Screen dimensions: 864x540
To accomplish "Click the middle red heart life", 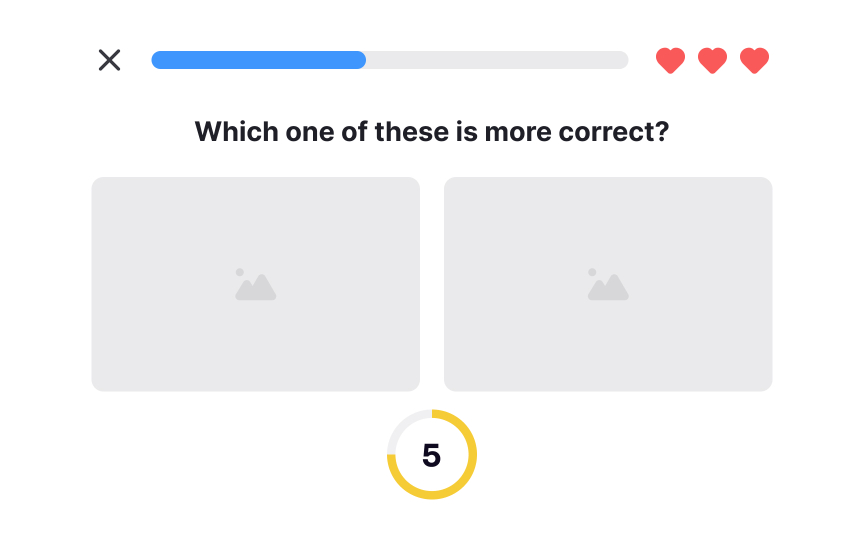I will tap(712, 61).
